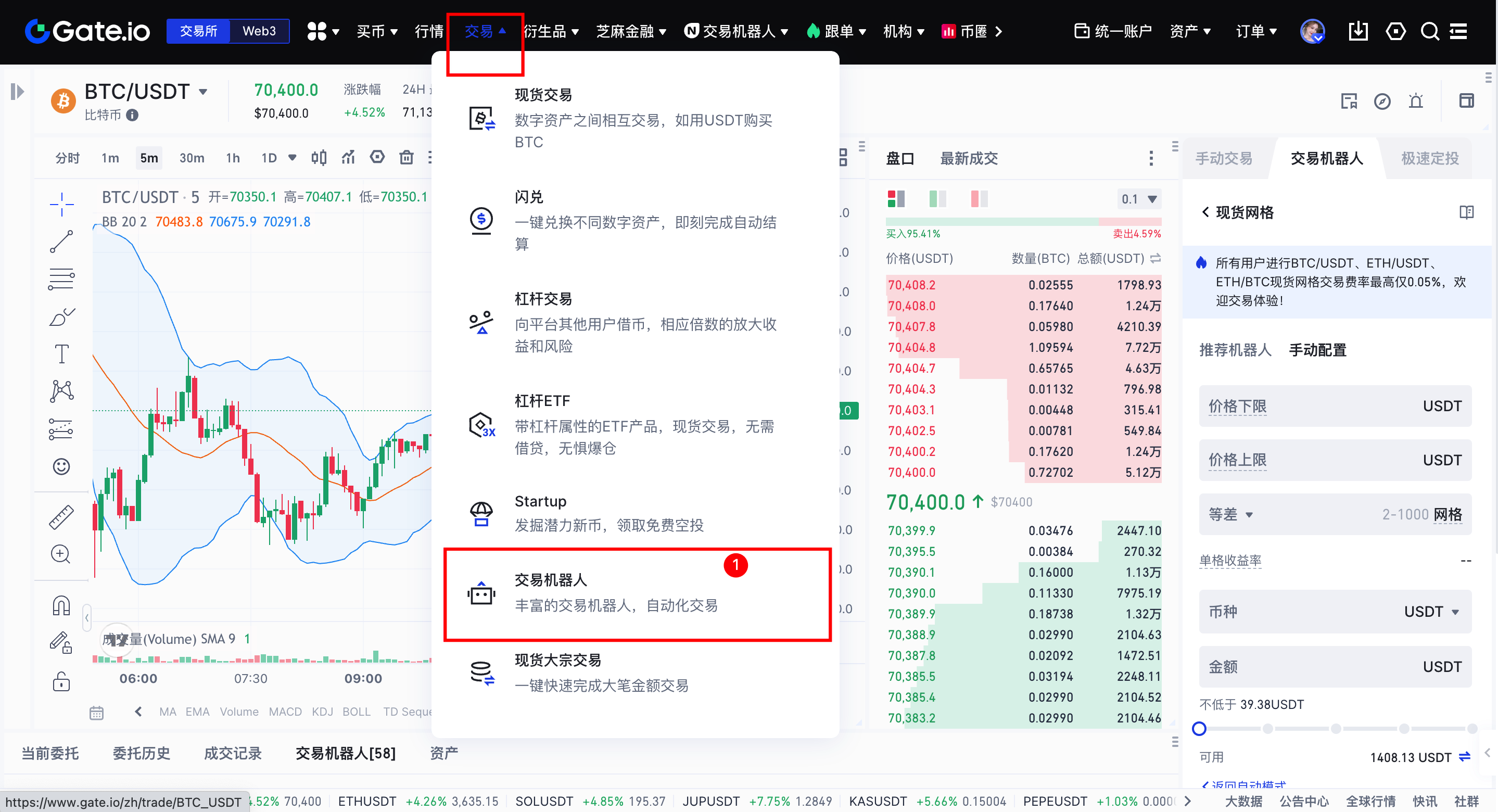Open the 币种 USDT currency dropdown

pos(1431,611)
